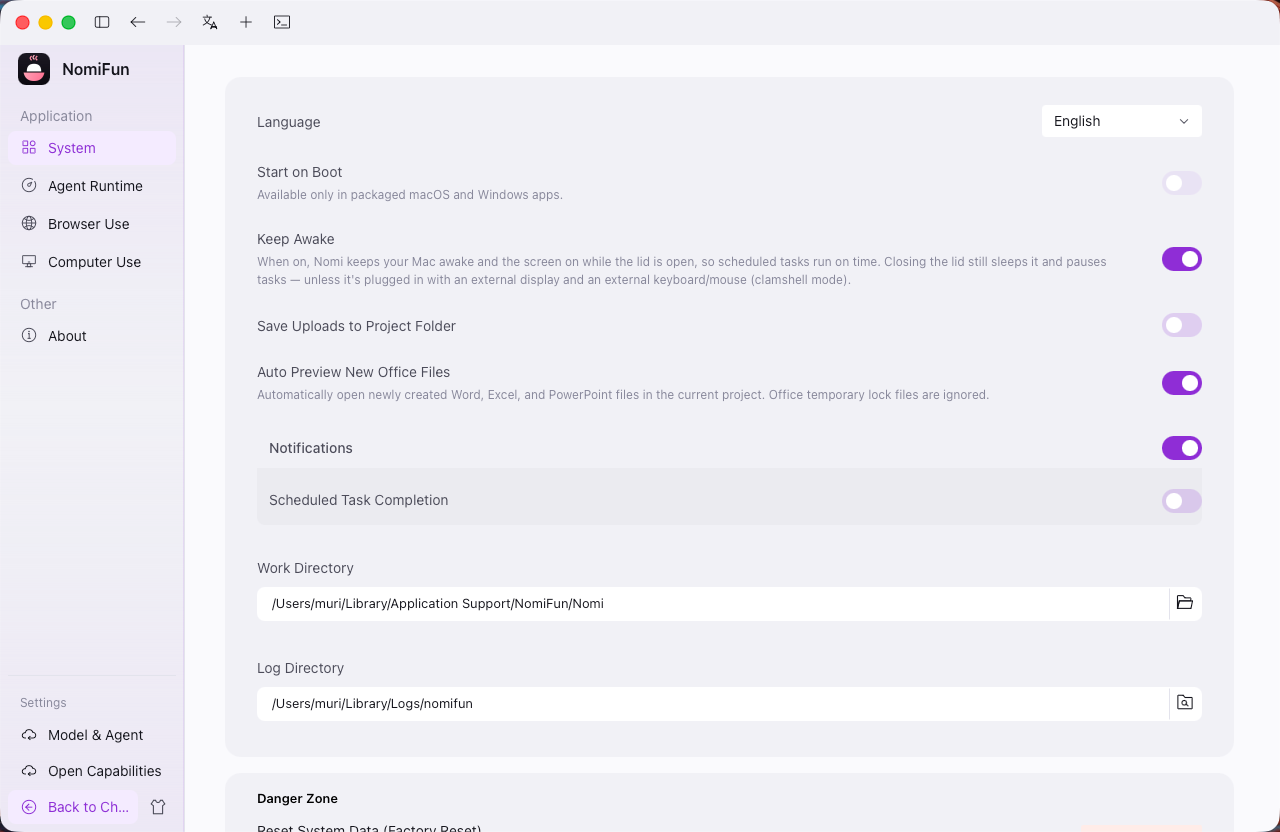
Task: Click the Browser Use globe icon
Action: (x=29, y=223)
